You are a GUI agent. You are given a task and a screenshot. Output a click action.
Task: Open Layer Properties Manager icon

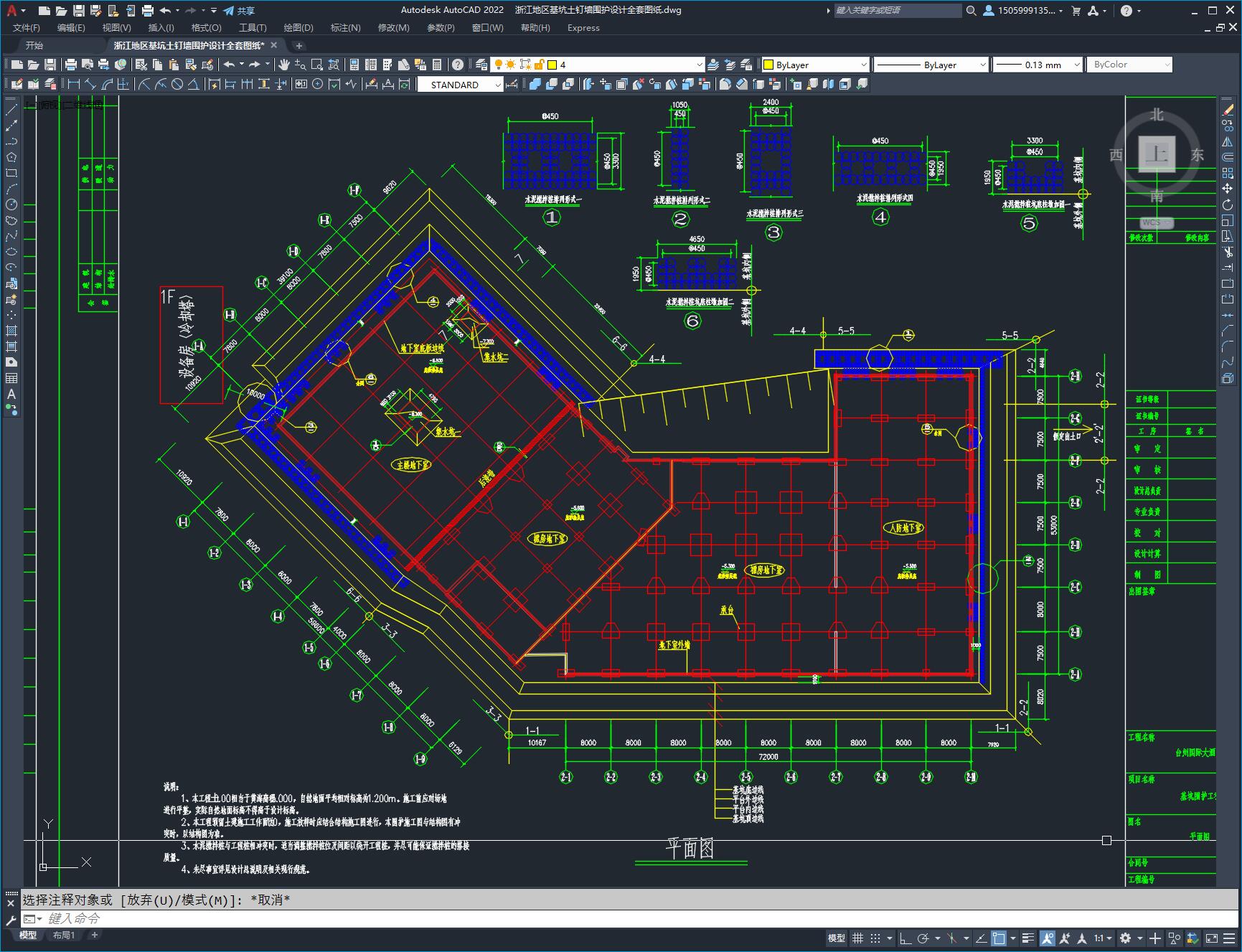point(481,65)
